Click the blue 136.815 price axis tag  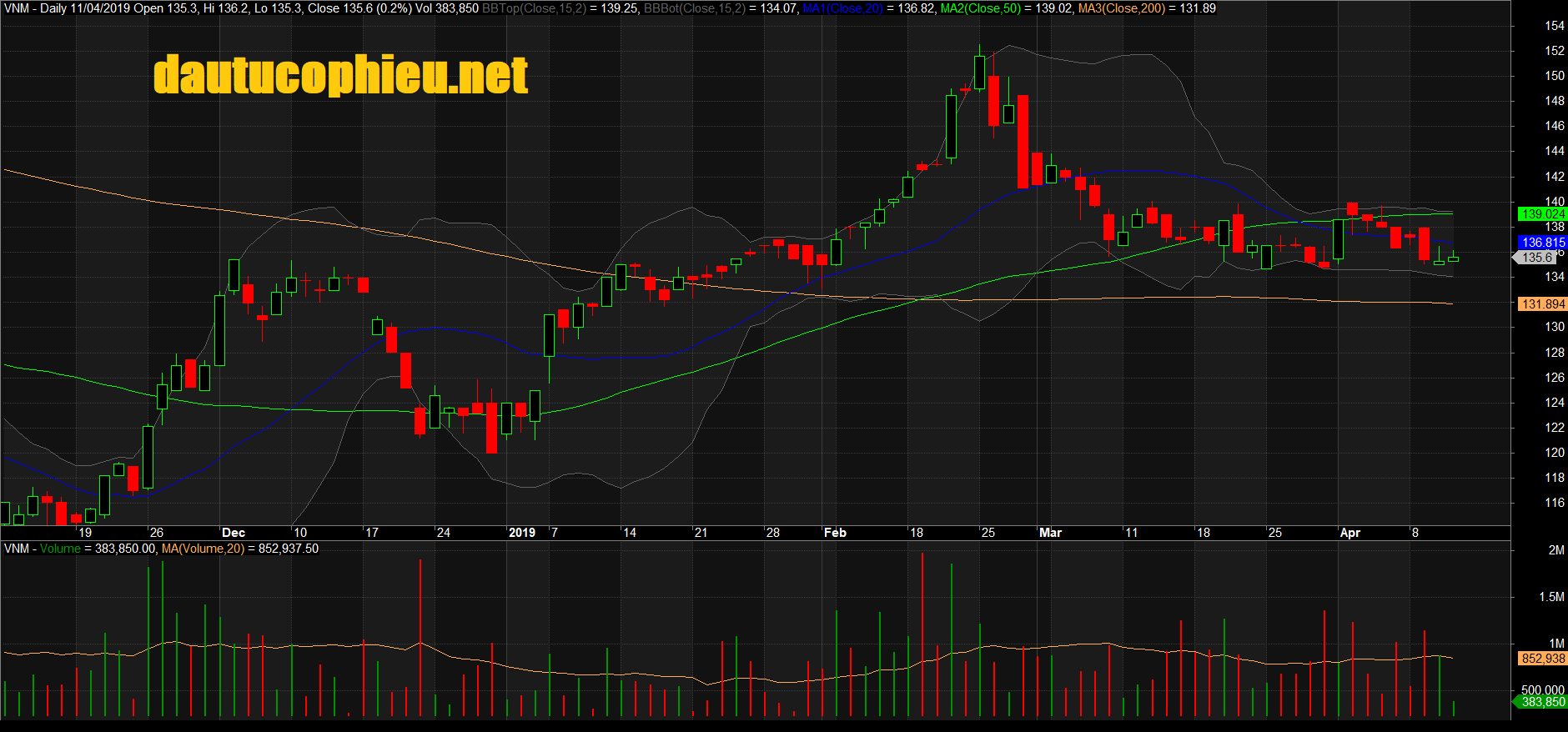tap(1543, 243)
